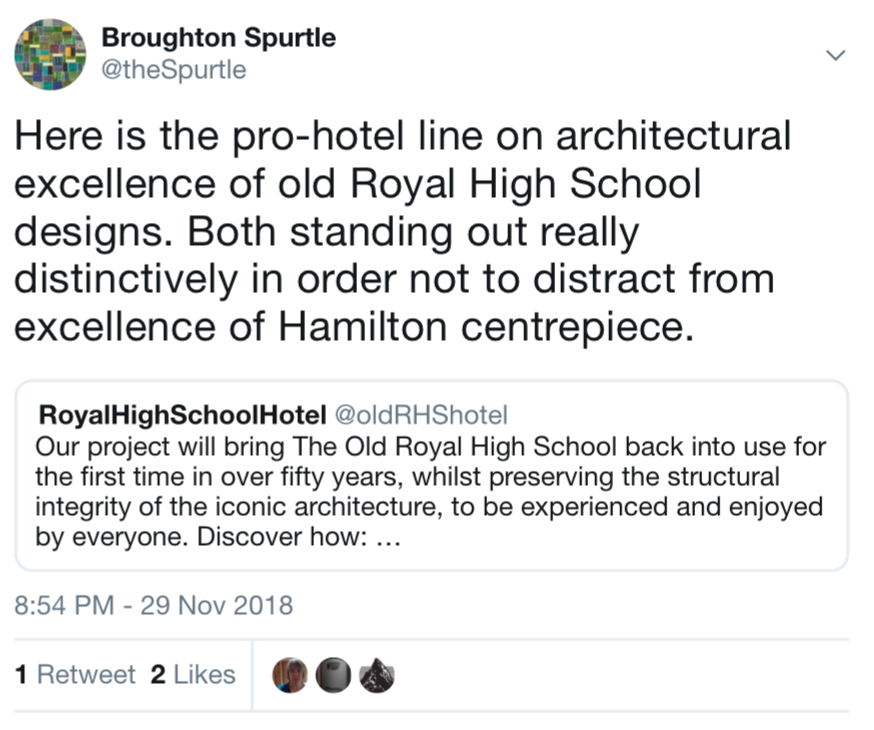
Task: Open second liker's dark grey avatar
Action: tap(333, 675)
